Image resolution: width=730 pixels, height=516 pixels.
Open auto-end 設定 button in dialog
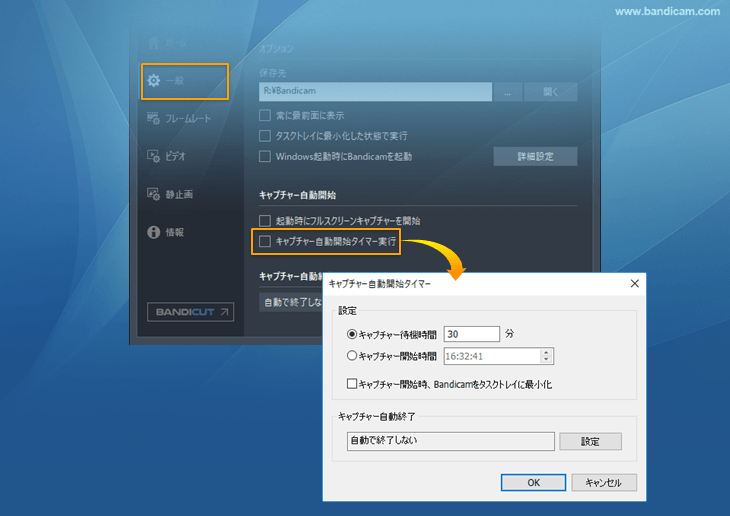coord(590,441)
